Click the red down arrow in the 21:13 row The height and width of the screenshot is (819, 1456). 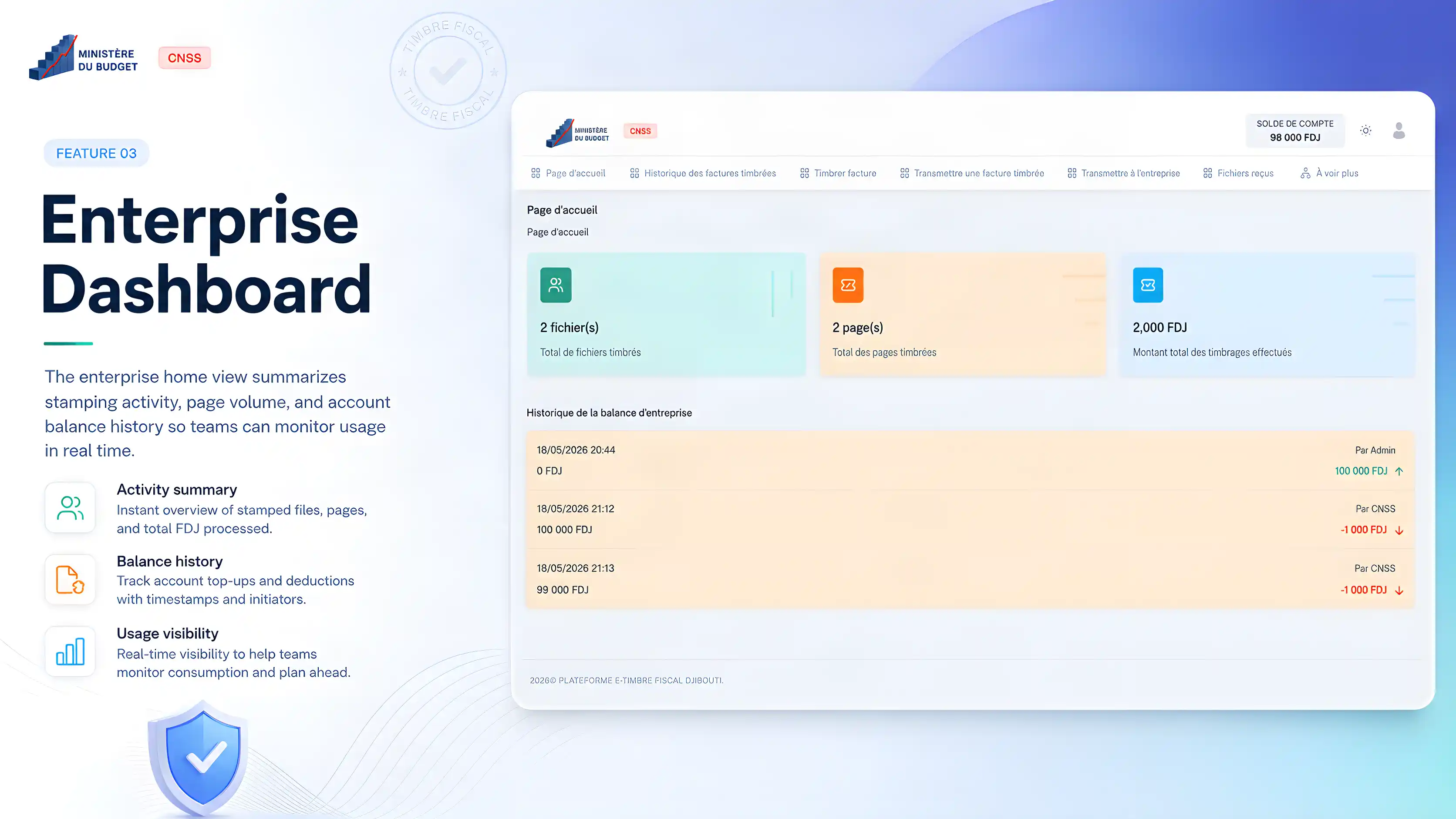[1399, 590]
